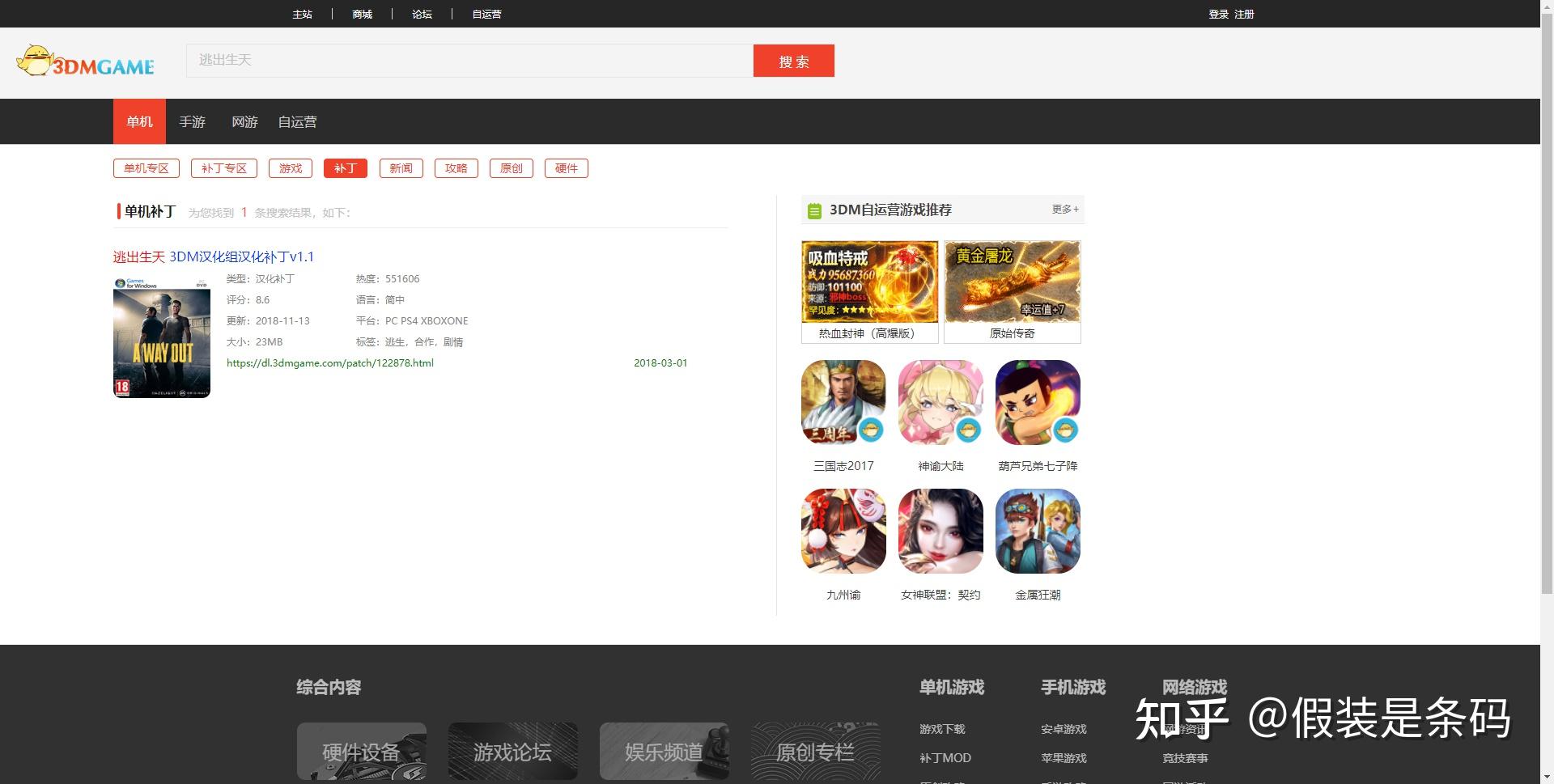
Task: Open the 原始传奇 caption link
Action: coord(1013,333)
